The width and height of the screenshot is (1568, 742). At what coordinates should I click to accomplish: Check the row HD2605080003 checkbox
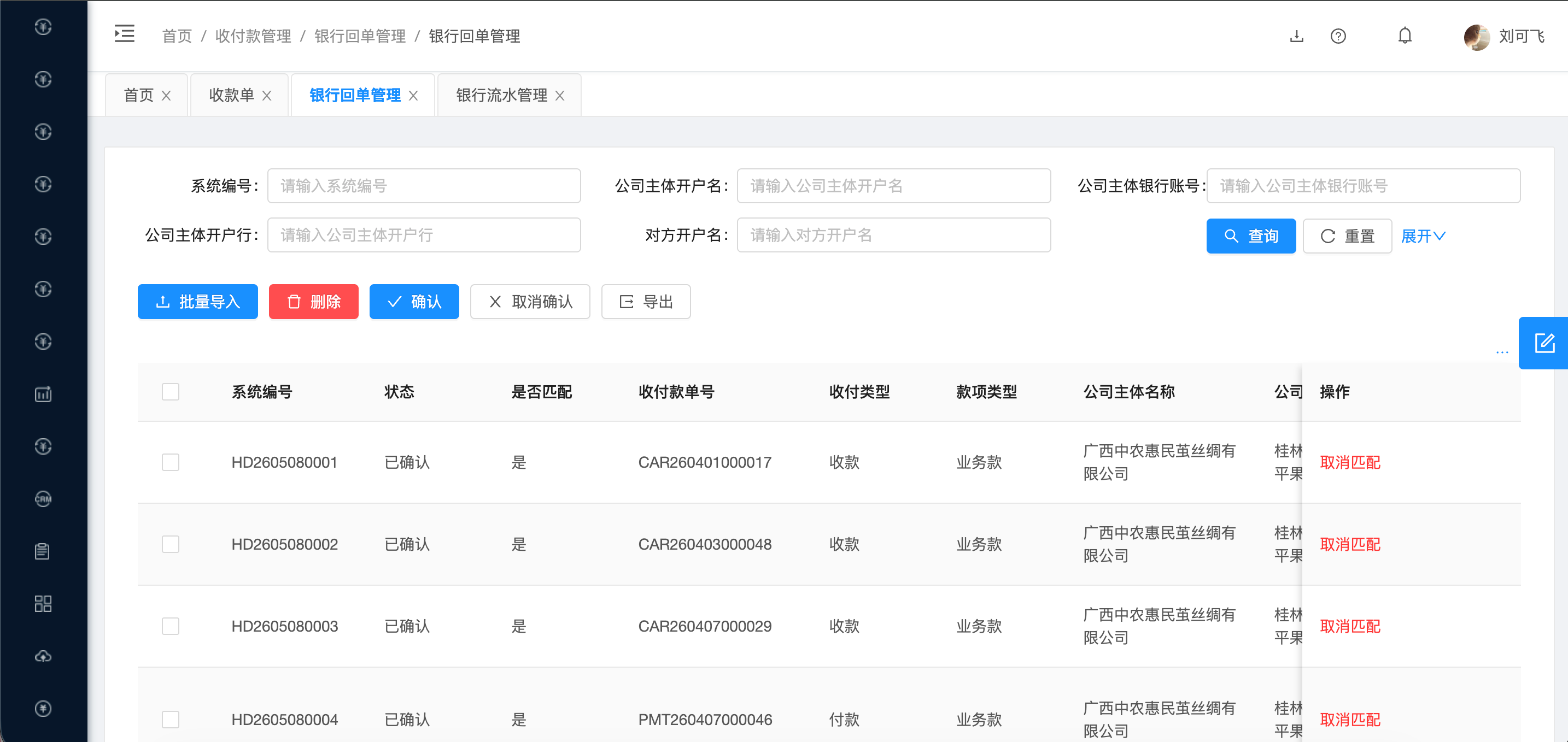coord(171,627)
